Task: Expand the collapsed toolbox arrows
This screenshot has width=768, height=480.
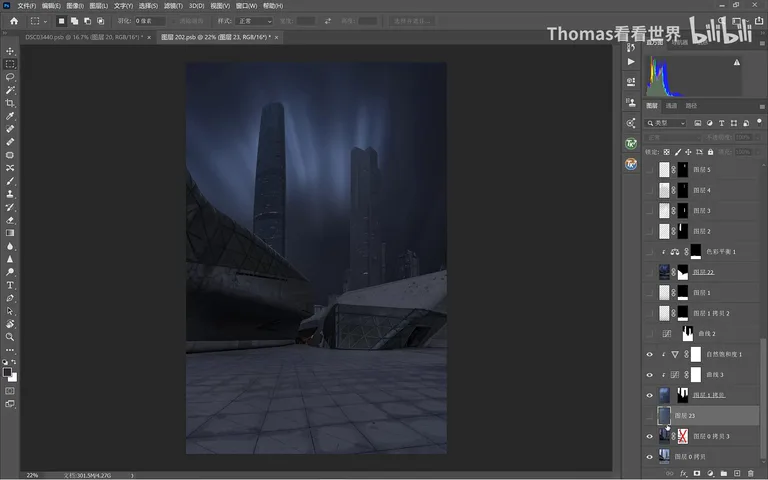Action: [x=4, y=33]
